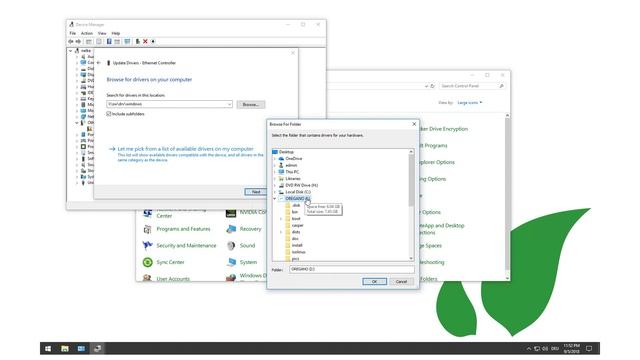Collapse the root computer node in Device Manager
This screenshot has height=360, width=640.
click(x=70, y=51)
